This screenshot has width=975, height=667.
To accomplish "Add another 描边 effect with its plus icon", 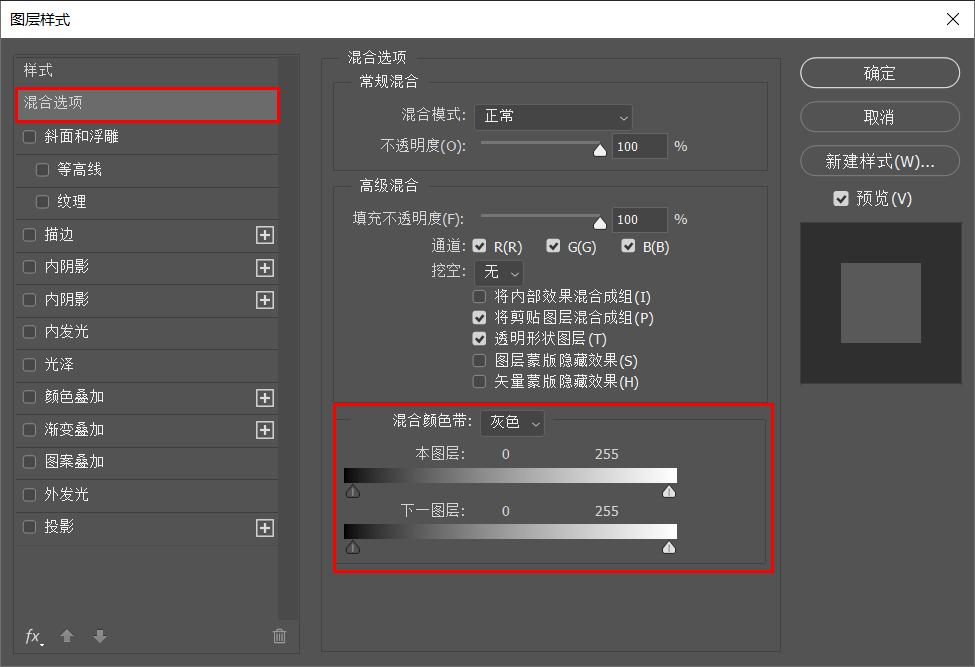I will (265, 235).
